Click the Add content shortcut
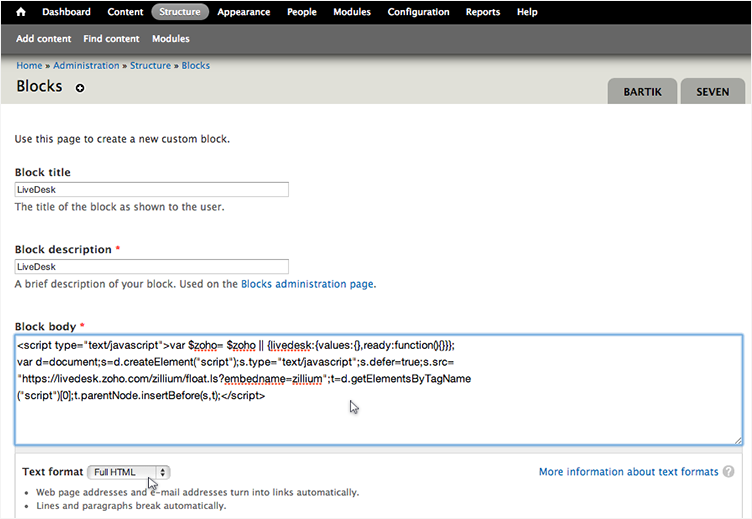This screenshot has width=752, height=519. pyautogui.click(x=44, y=39)
